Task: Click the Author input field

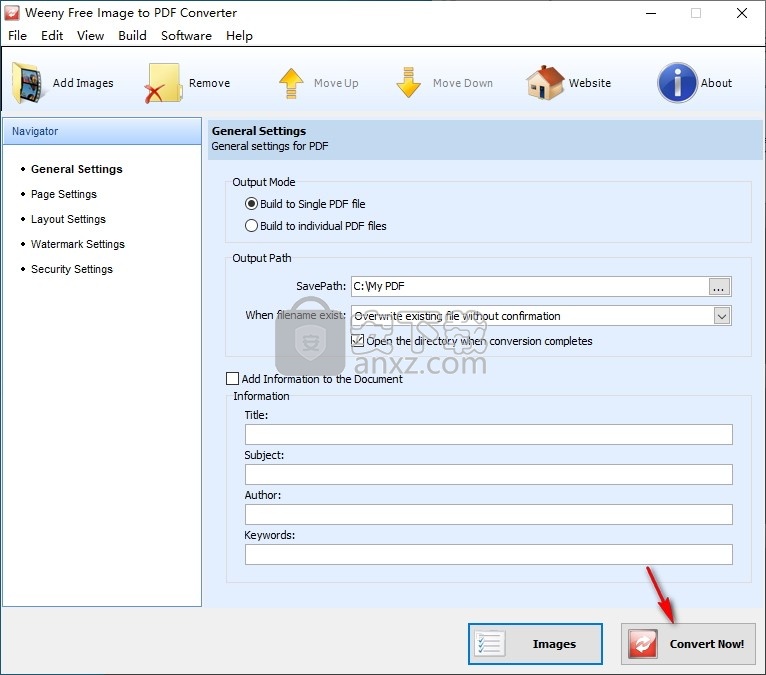Action: pos(489,515)
